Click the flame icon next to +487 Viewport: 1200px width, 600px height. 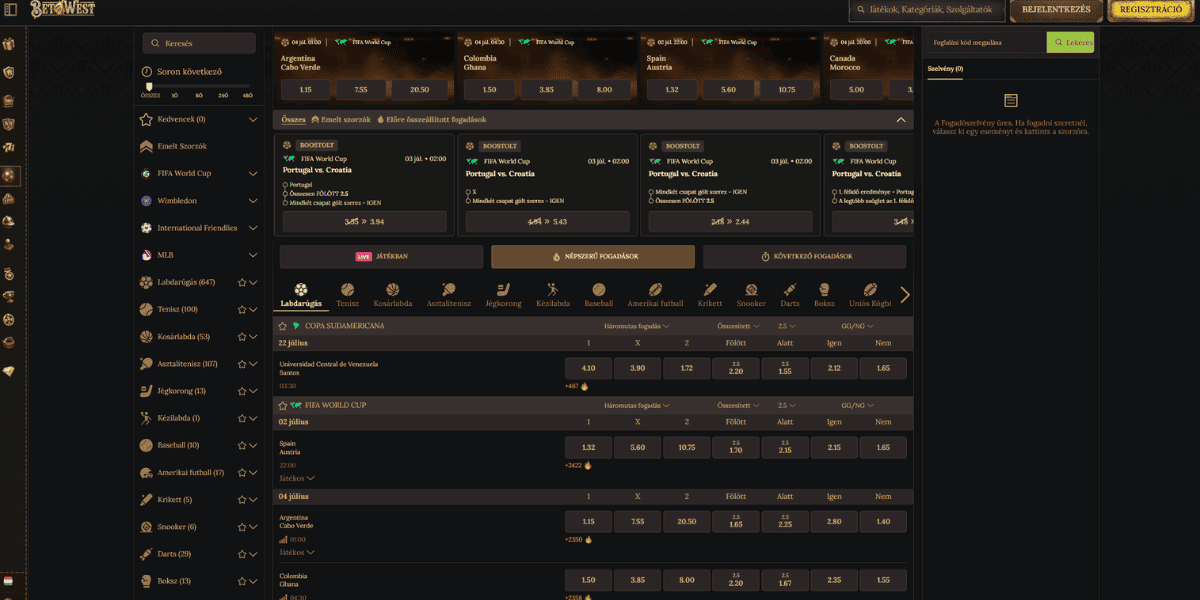pos(585,386)
